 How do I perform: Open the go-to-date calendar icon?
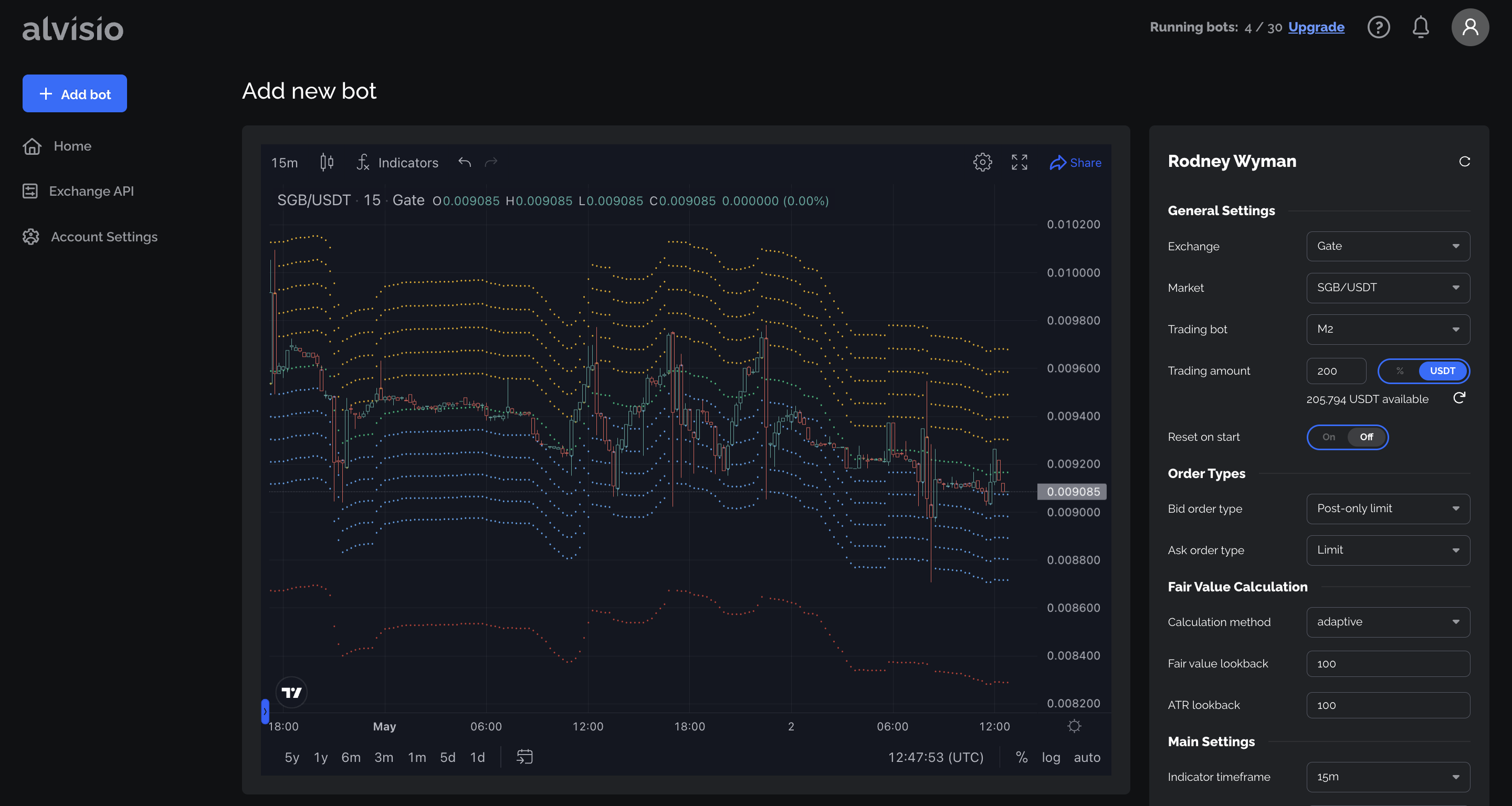pyautogui.click(x=524, y=757)
